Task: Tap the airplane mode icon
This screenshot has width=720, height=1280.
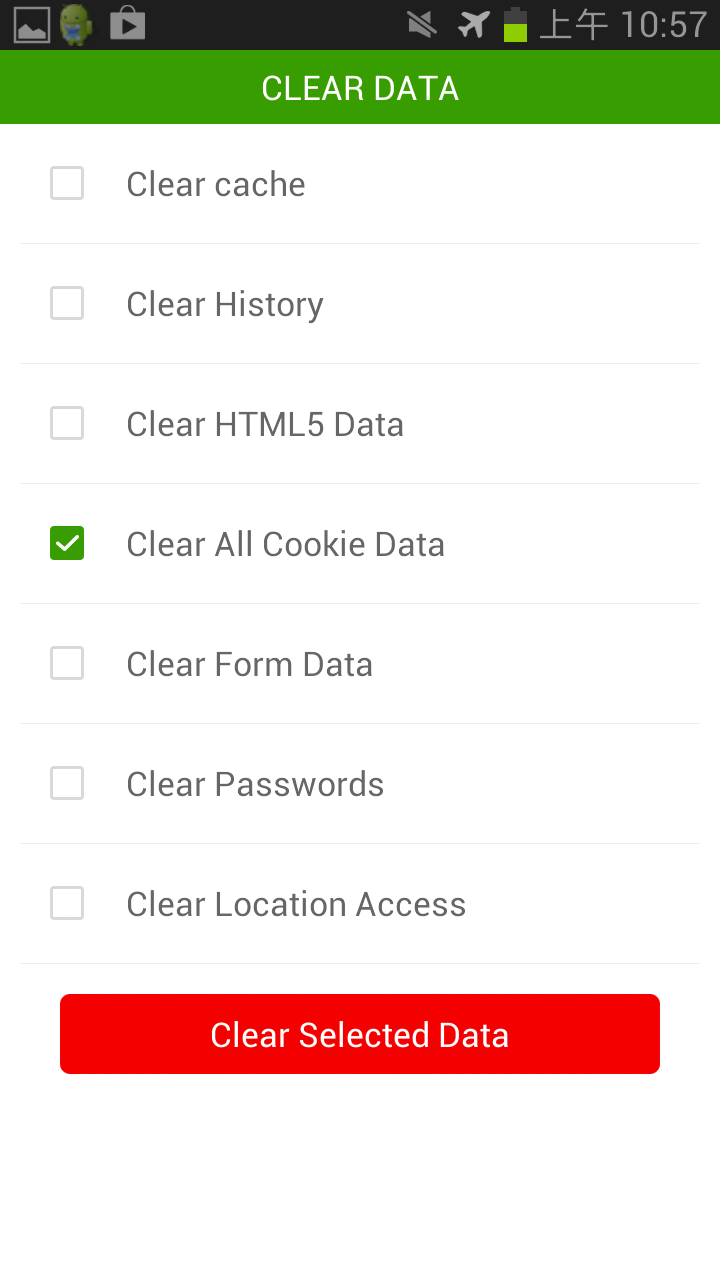Action: pyautogui.click(x=473, y=24)
